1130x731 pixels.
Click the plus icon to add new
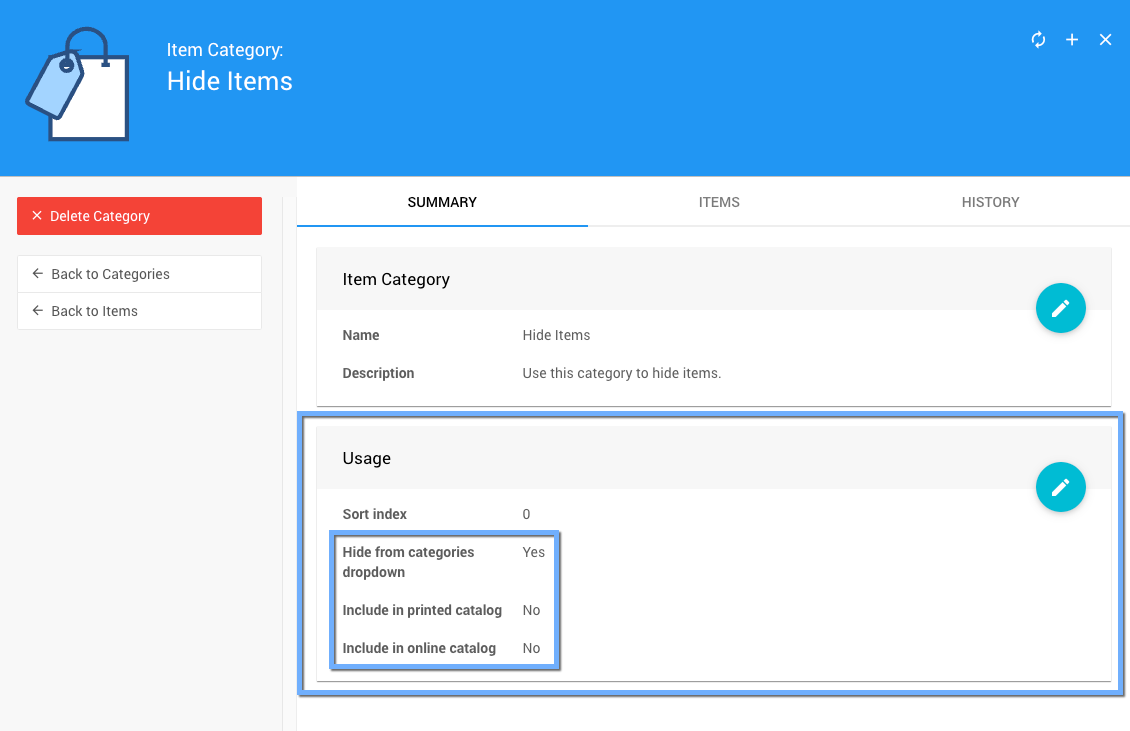[1072, 40]
